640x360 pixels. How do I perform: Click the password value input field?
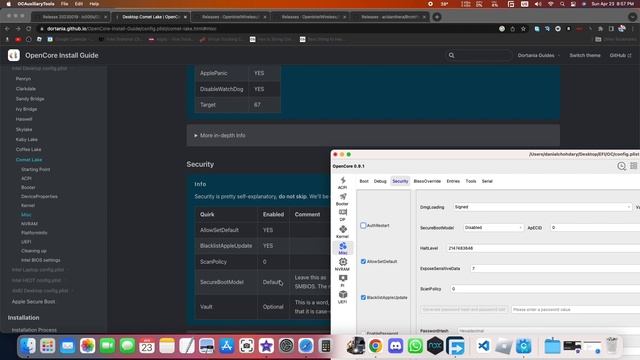pyautogui.click(x=576, y=309)
